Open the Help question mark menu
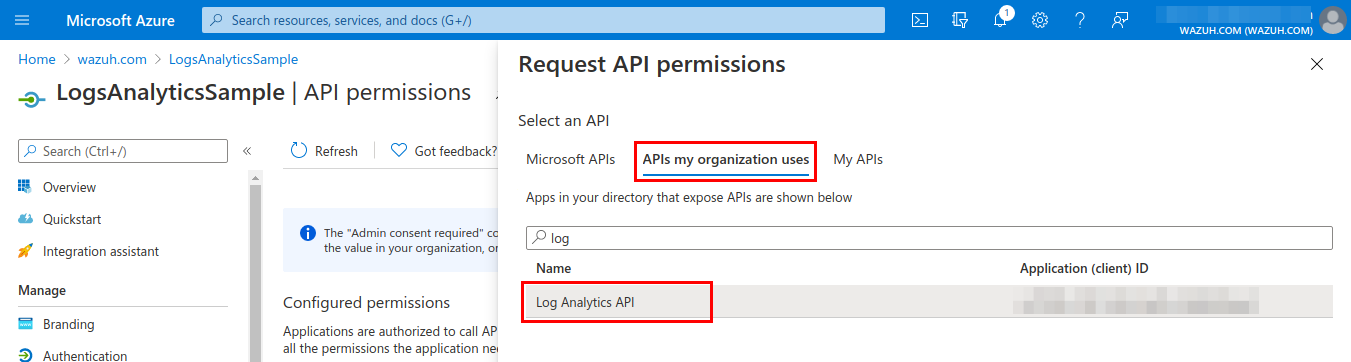1351x362 pixels. pyautogui.click(x=1080, y=20)
